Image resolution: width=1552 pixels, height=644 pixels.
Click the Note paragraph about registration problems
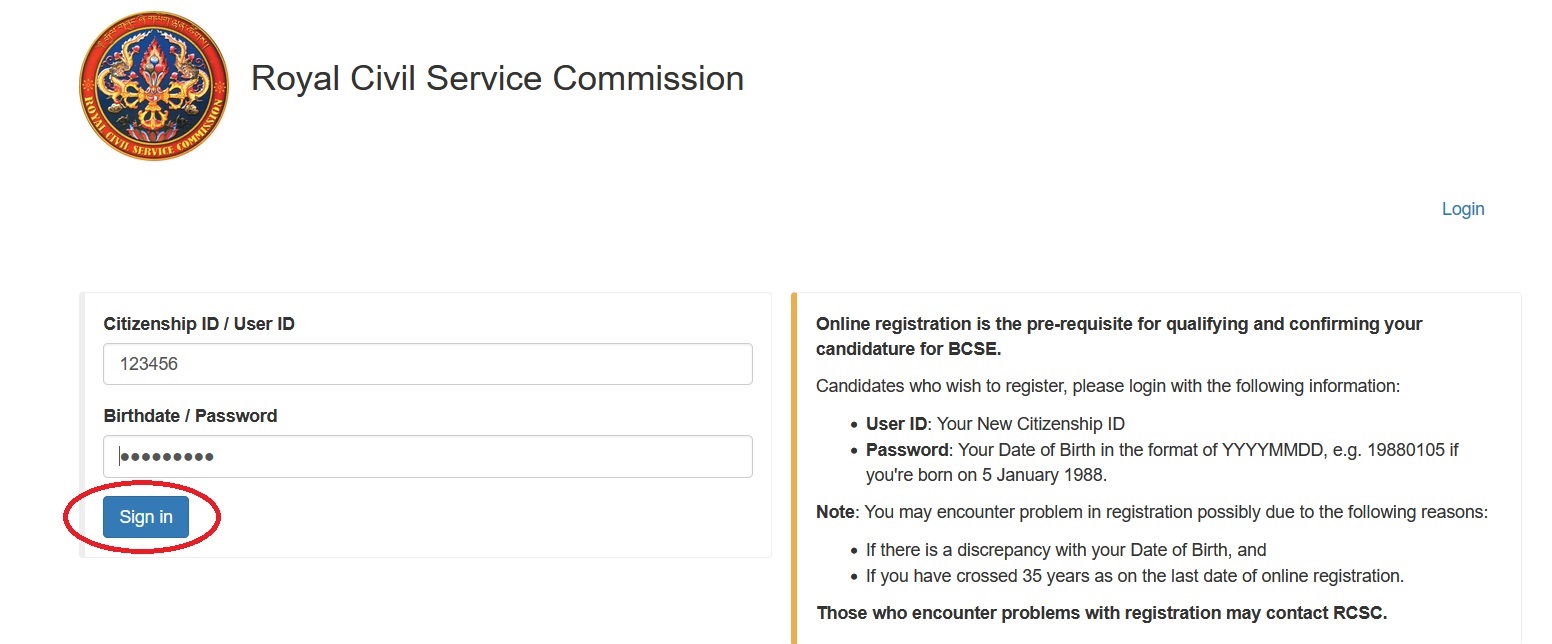pyautogui.click(x=1151, y=512)
